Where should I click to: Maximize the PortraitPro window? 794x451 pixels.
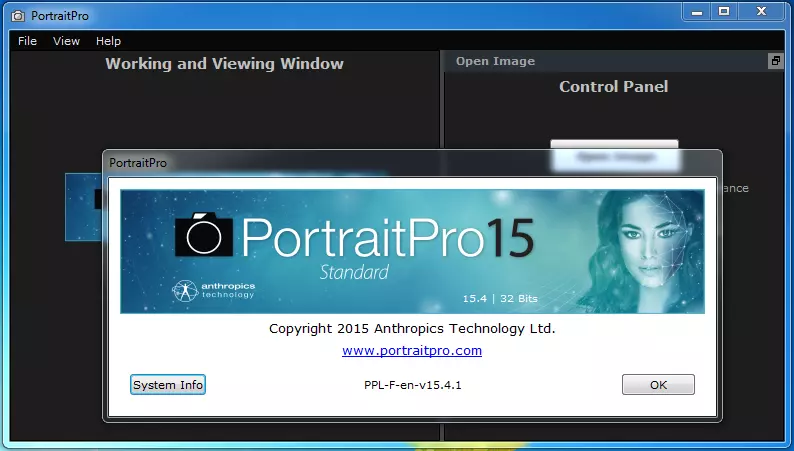[x=724, y=12]
